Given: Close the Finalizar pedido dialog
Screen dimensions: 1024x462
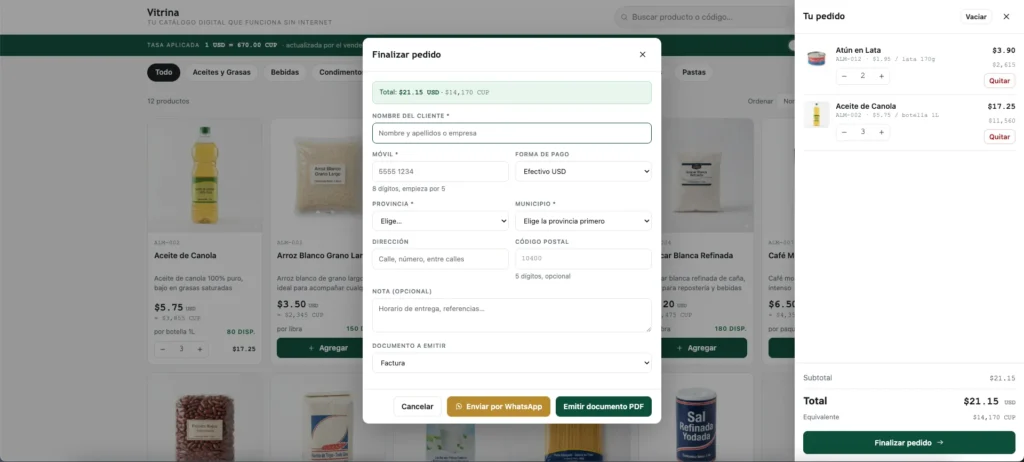Looking at the screenshot, I should tap(642, 54).
